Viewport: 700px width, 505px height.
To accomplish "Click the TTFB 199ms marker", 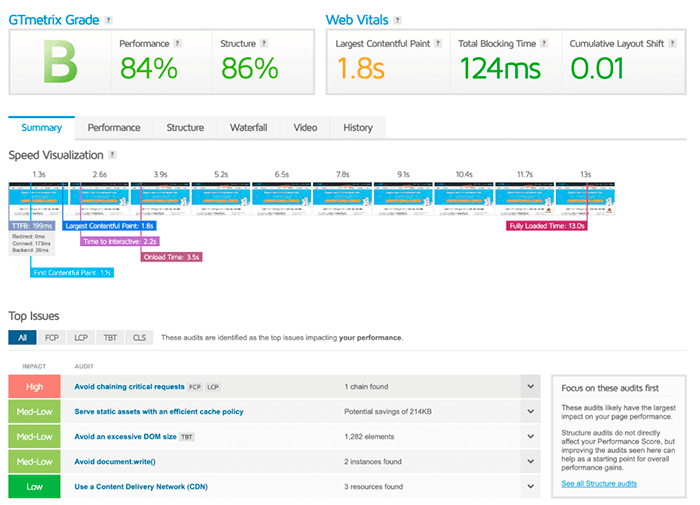I will click(x=32, y=226).
